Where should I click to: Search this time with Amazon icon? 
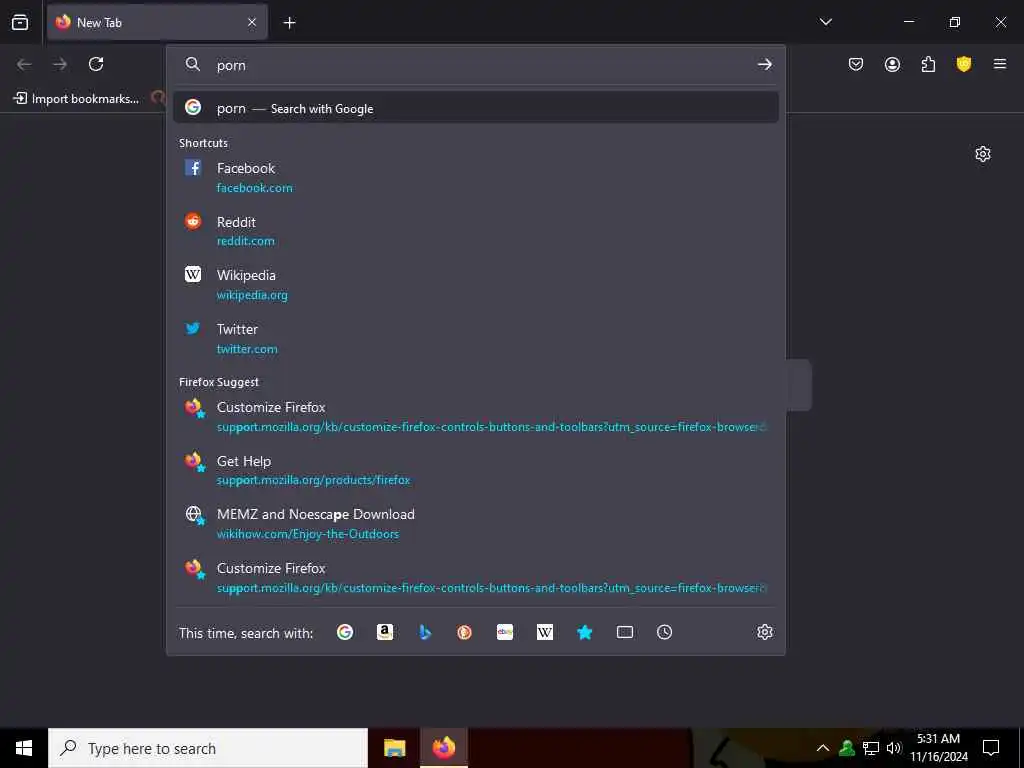click(x=385, y=632)
